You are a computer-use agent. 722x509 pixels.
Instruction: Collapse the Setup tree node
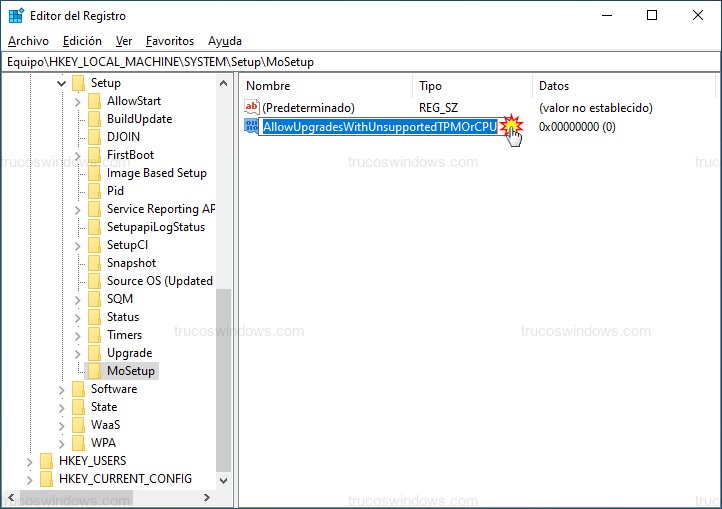pyautogui.click(x=61, y=83)
